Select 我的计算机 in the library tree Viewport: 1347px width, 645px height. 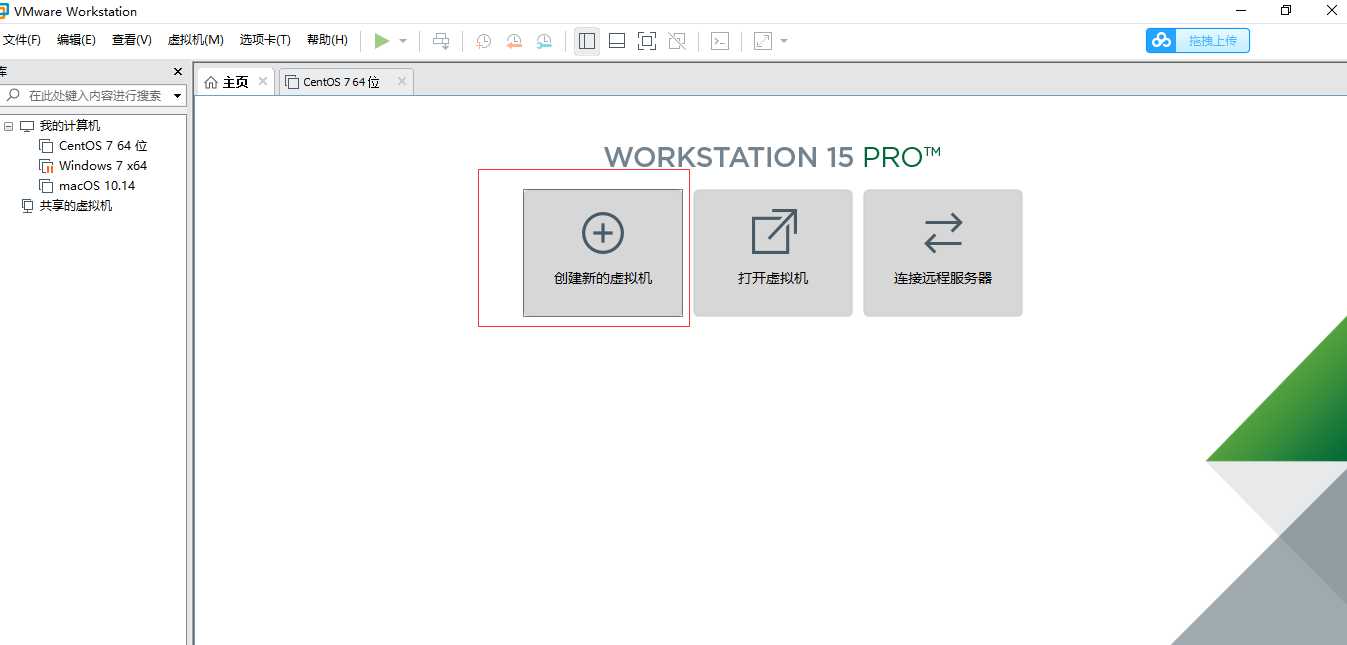coord(70,126)
